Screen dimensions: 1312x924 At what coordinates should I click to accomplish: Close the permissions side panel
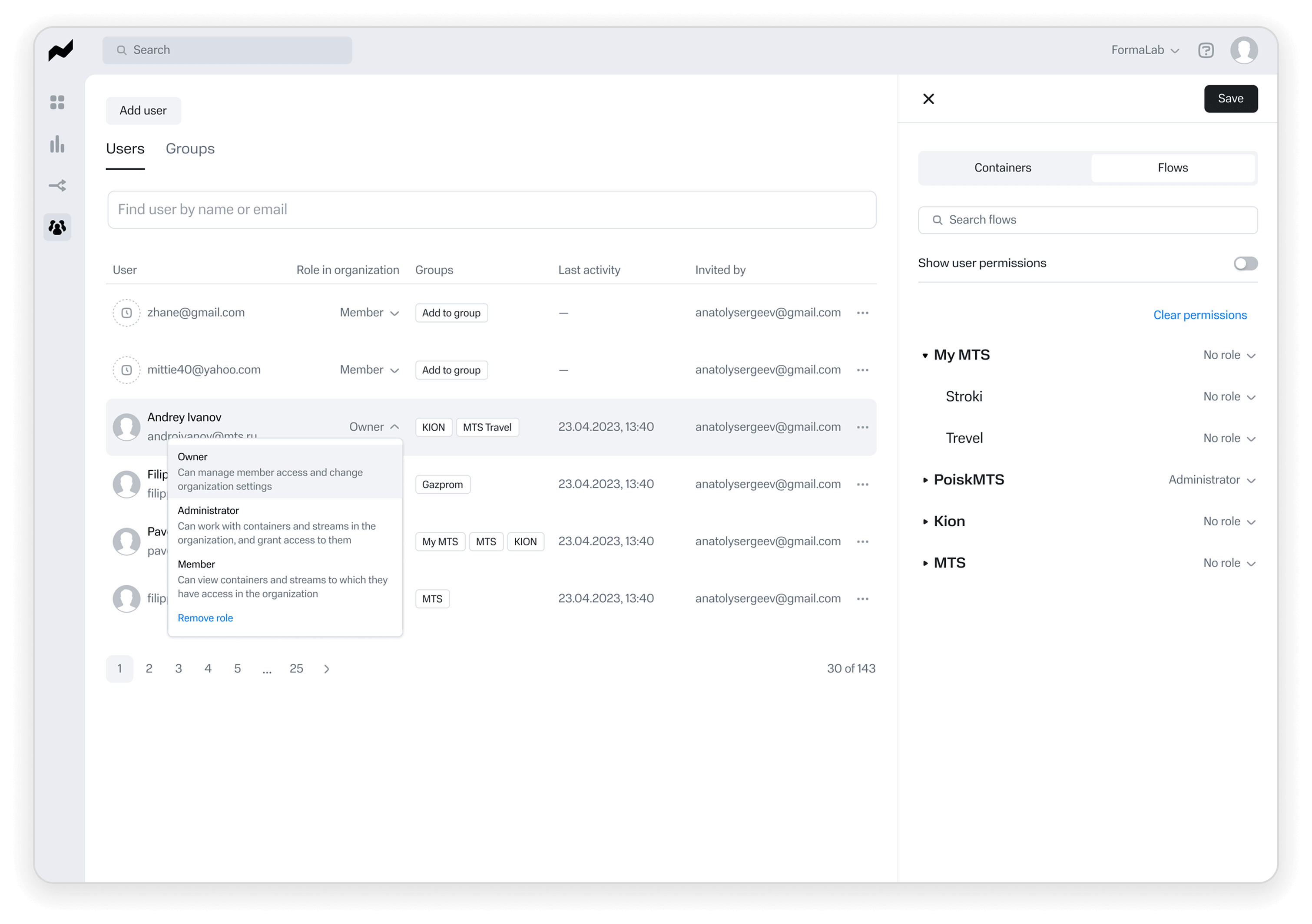[x=928, y=99]
